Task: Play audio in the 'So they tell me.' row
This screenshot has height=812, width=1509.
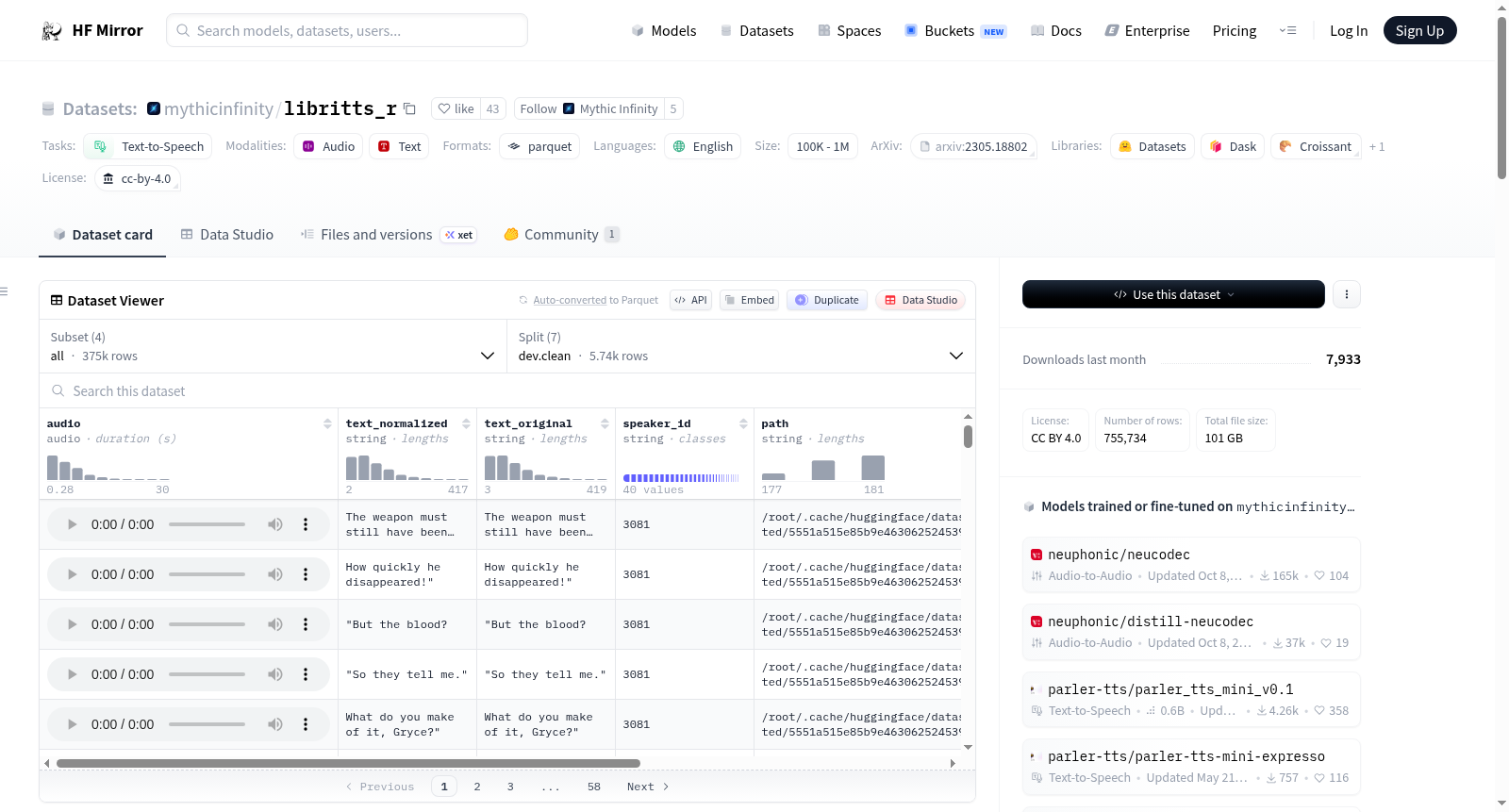Action: pyautogui.click(x=72, y=674)
